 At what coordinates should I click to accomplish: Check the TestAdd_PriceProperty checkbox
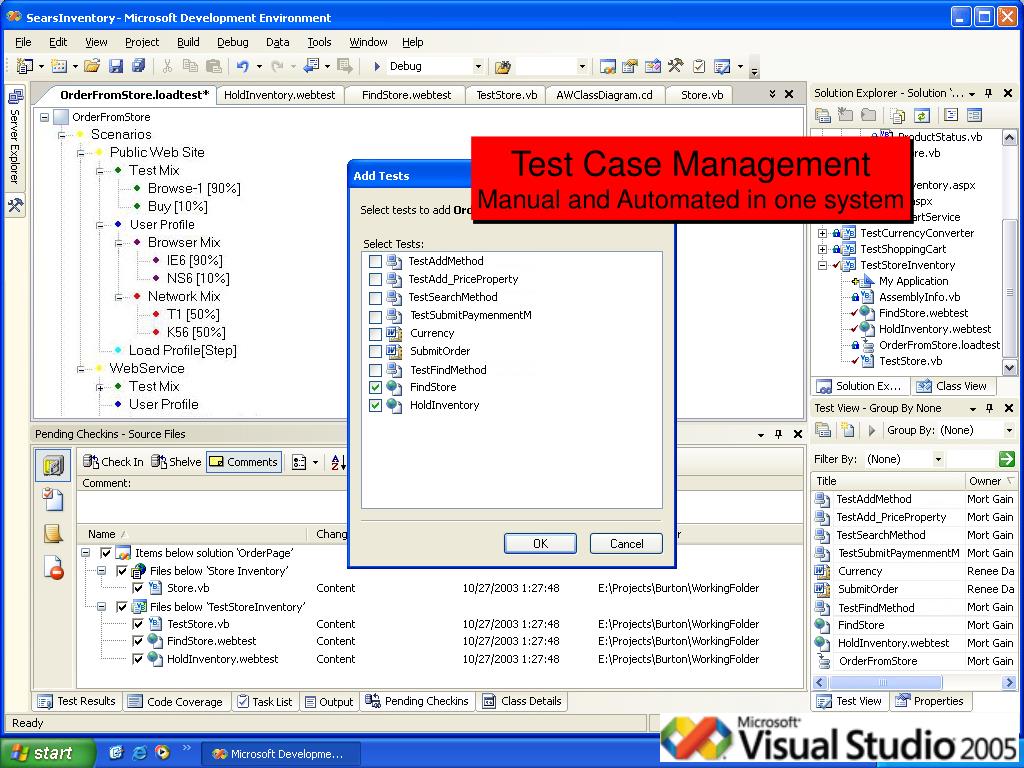[375, 280]
